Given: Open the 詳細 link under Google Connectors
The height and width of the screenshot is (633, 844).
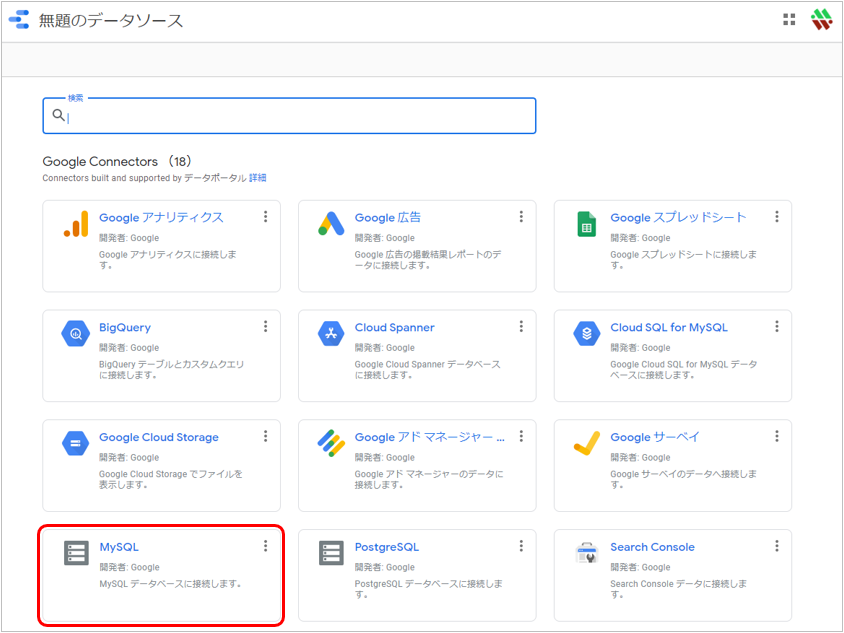Looking at the screenshot, I should pyautogui.click(x=257, y=178).
